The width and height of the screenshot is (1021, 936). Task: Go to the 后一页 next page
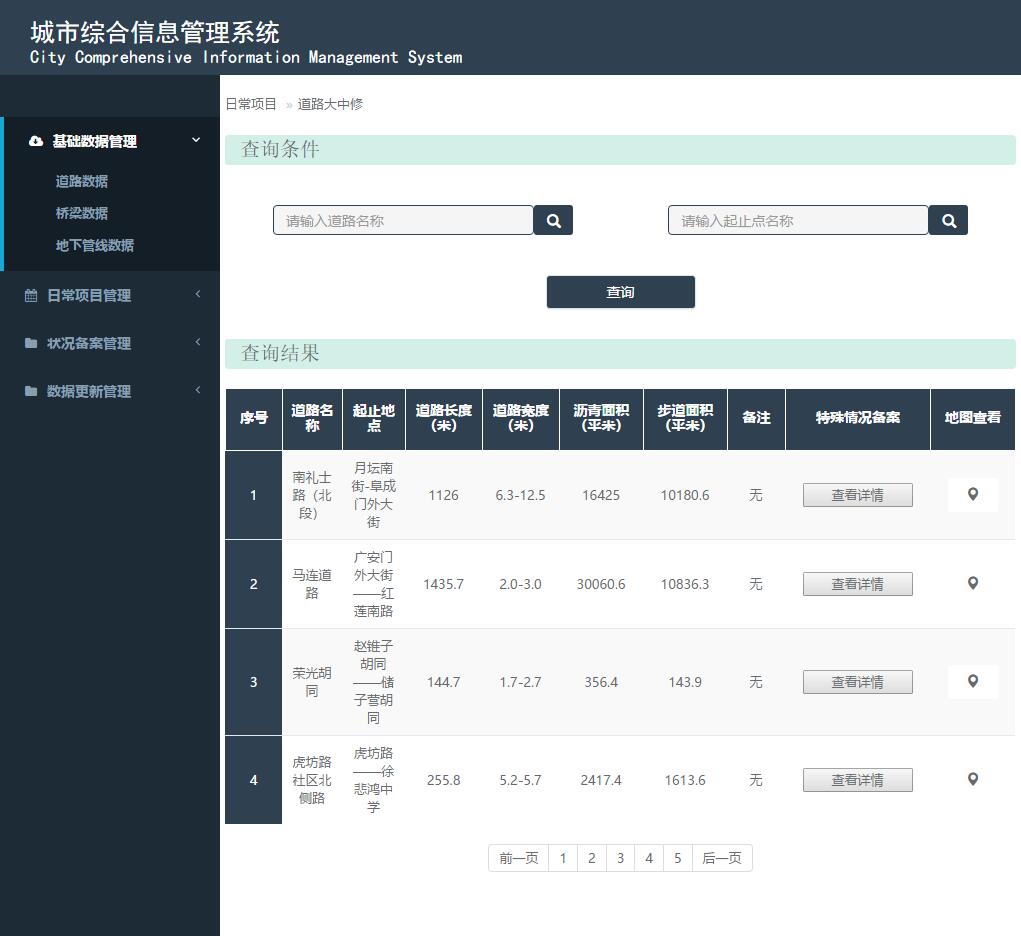click(721, 857)
